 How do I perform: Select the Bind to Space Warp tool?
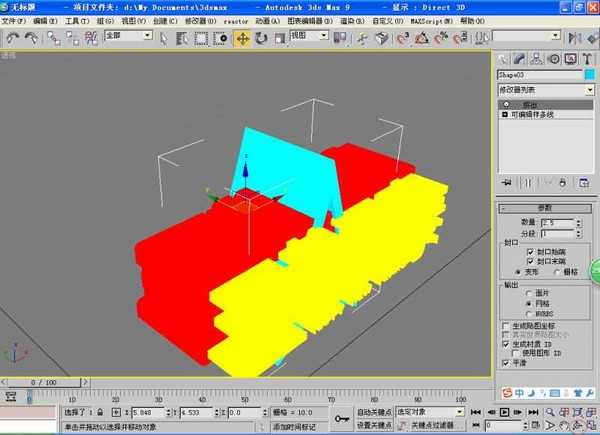point(91,38)
